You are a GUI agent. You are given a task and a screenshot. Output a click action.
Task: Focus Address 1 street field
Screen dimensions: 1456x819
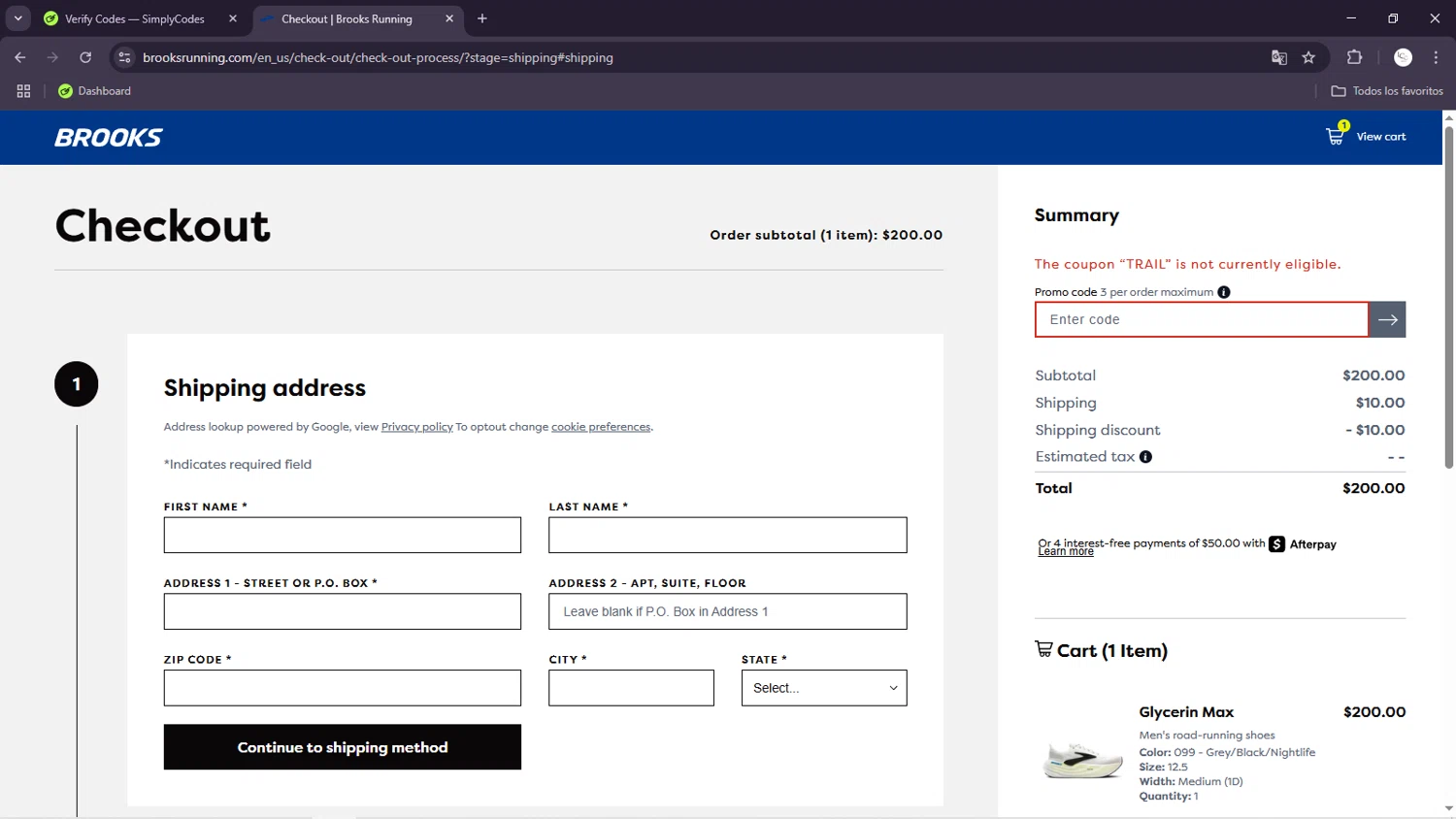tap(343, 611)
